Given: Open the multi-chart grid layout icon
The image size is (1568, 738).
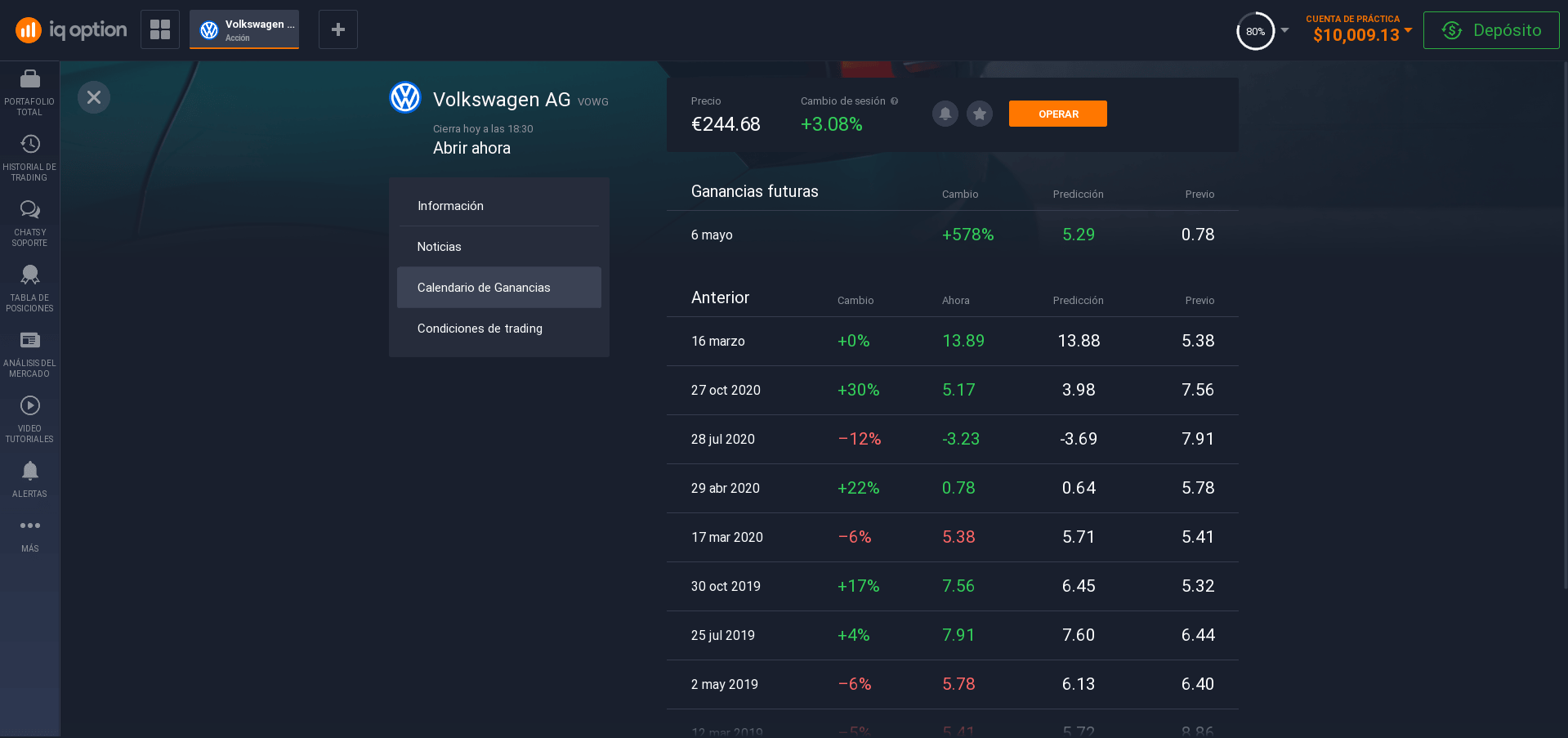Looking at the screenshot, I should [160, 29].
